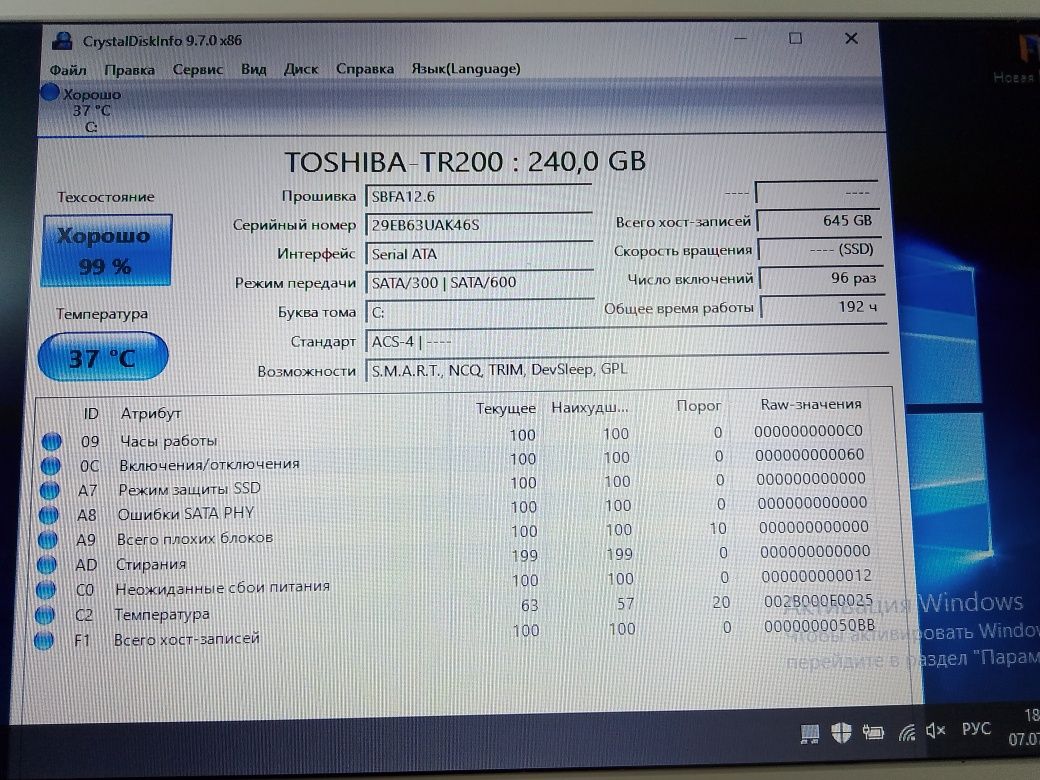The width and height of the screenshot is (1040, 780).
Task: Click the Стандарт field ACS-4
Action: pos(627,342)
